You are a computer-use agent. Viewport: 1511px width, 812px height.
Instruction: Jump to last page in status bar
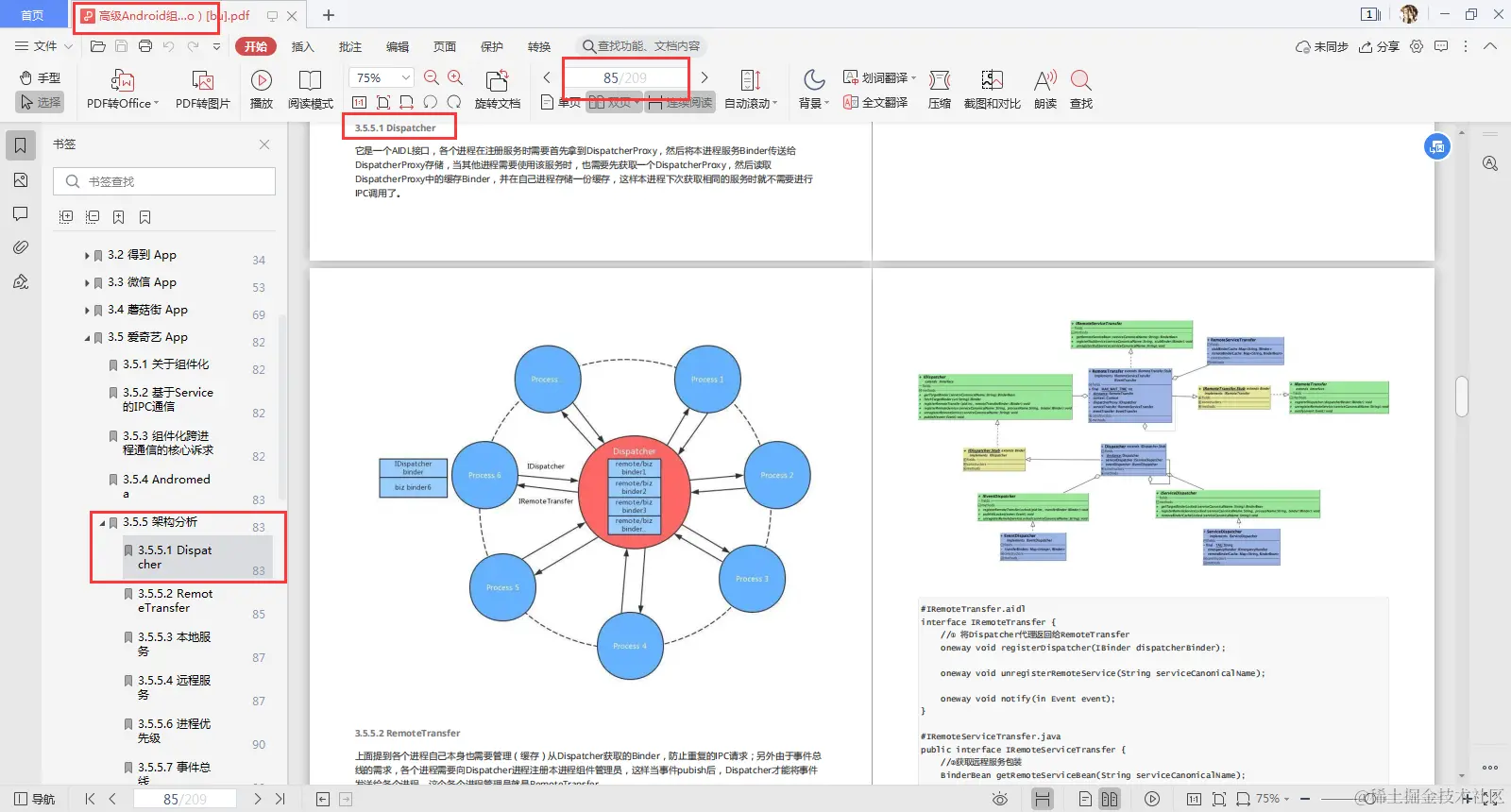(280, 799)
